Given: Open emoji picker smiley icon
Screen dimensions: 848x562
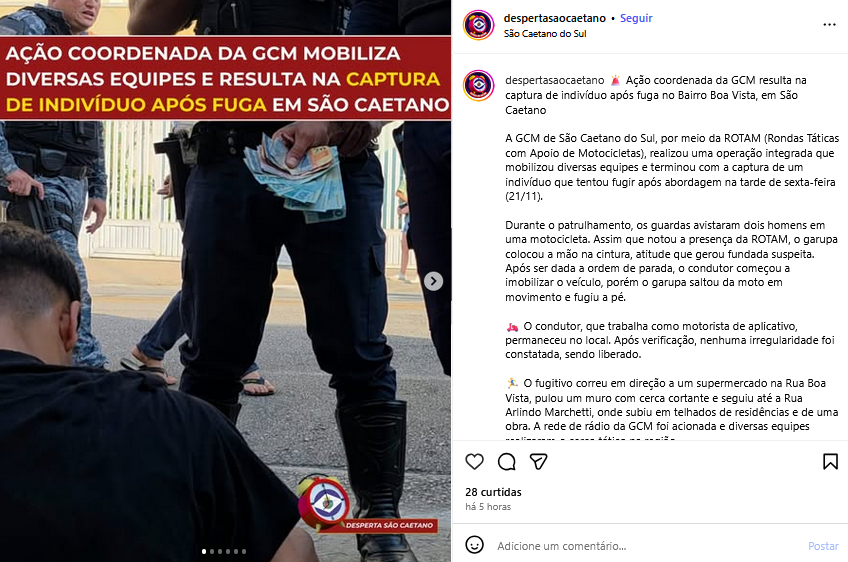Looking at the screenshot, I should (474, 545).
